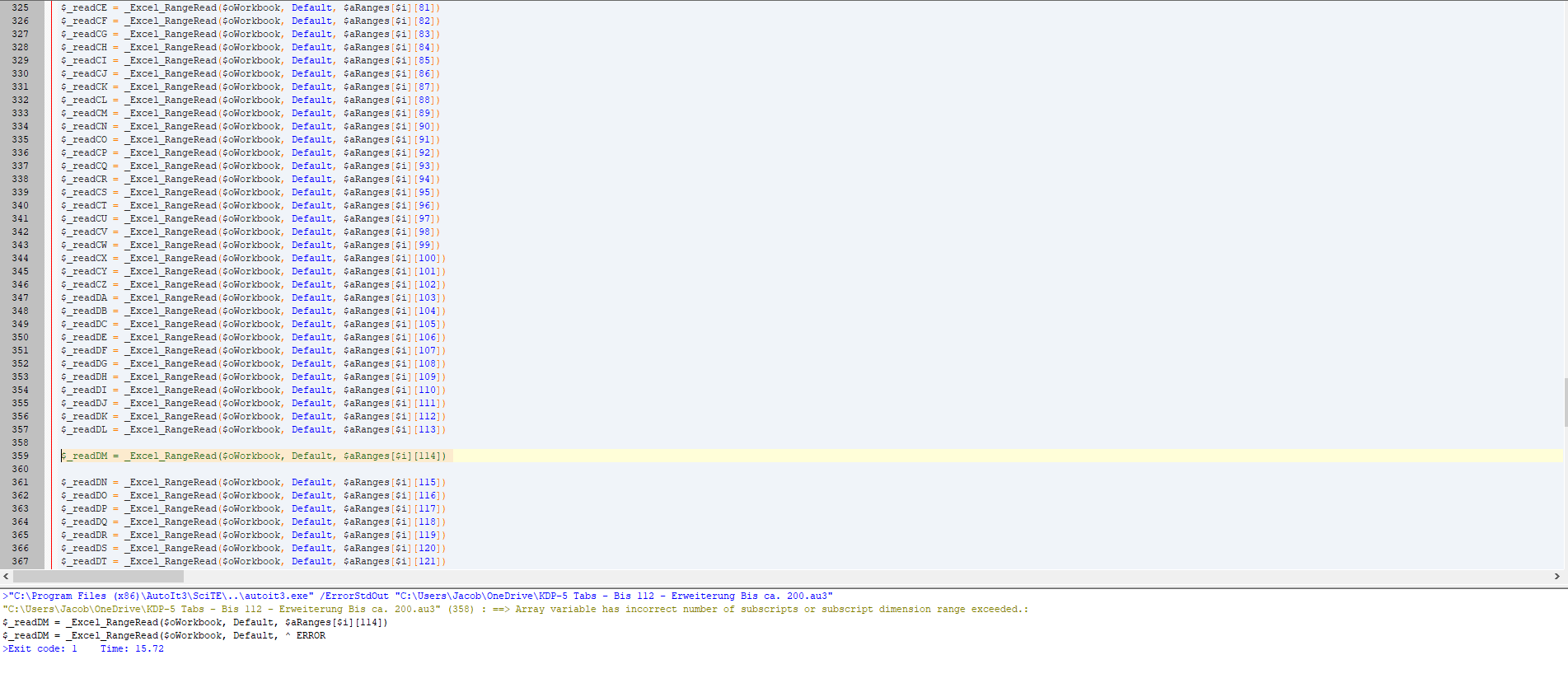Click $oWorkbook parameter on line 340
The width and height of the screenshot is (1568, 697).
coord(251,205)
